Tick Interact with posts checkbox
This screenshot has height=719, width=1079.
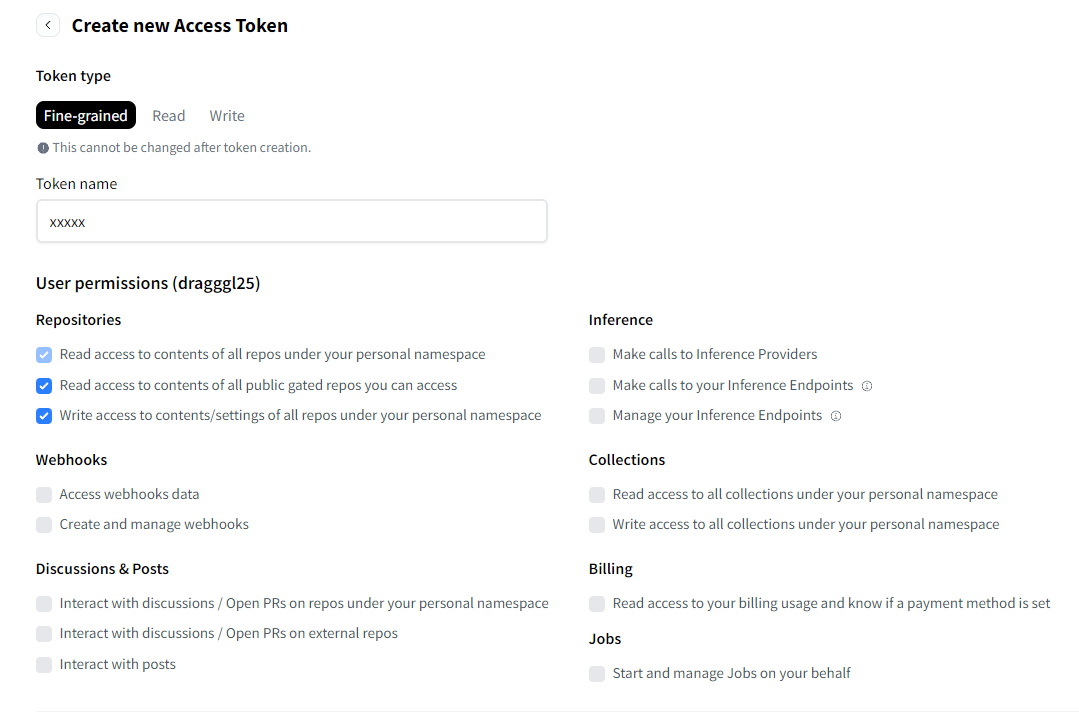tap(44, 665)
